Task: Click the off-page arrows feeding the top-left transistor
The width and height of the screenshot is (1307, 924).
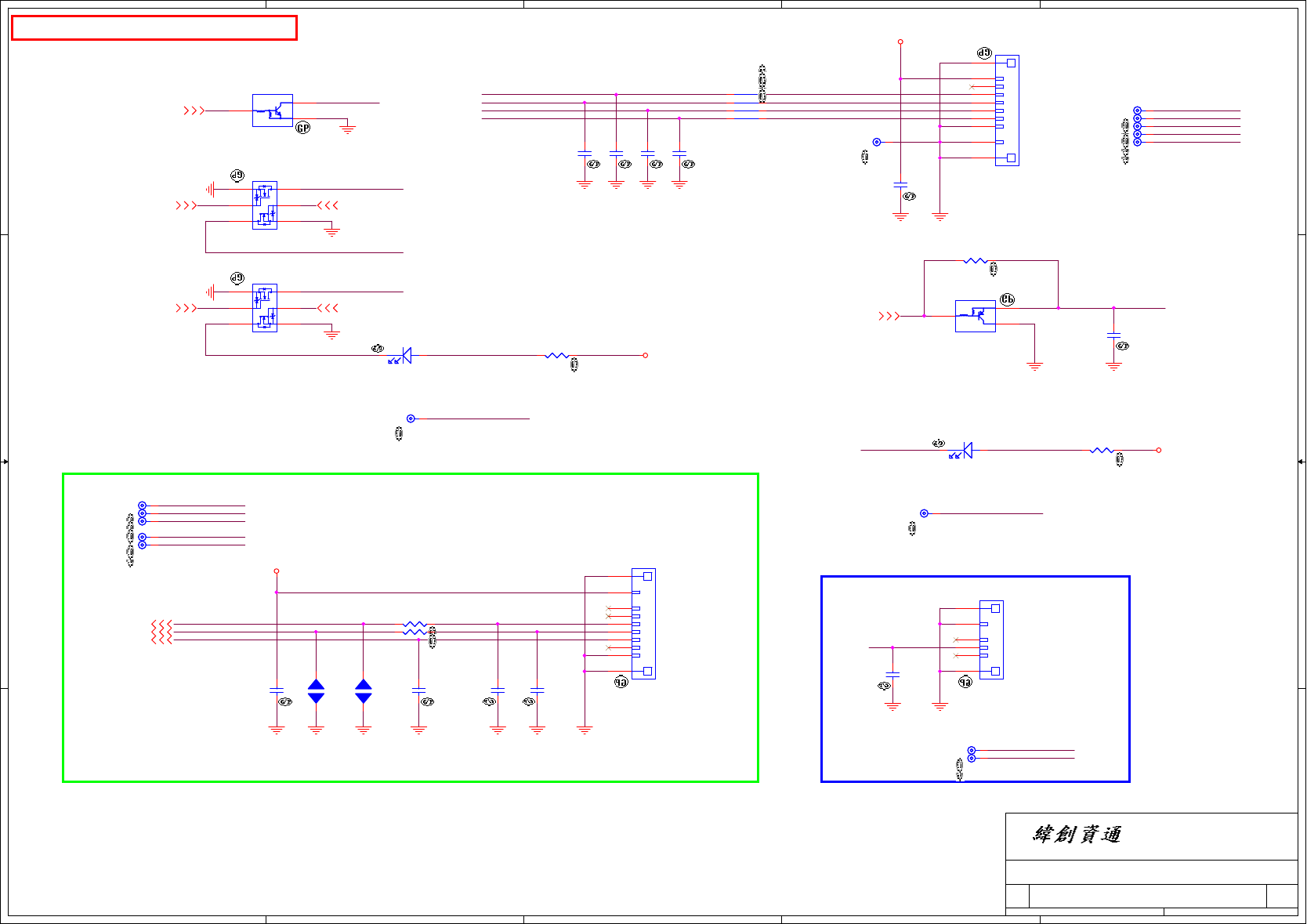Action: click(x=194, y=111)
